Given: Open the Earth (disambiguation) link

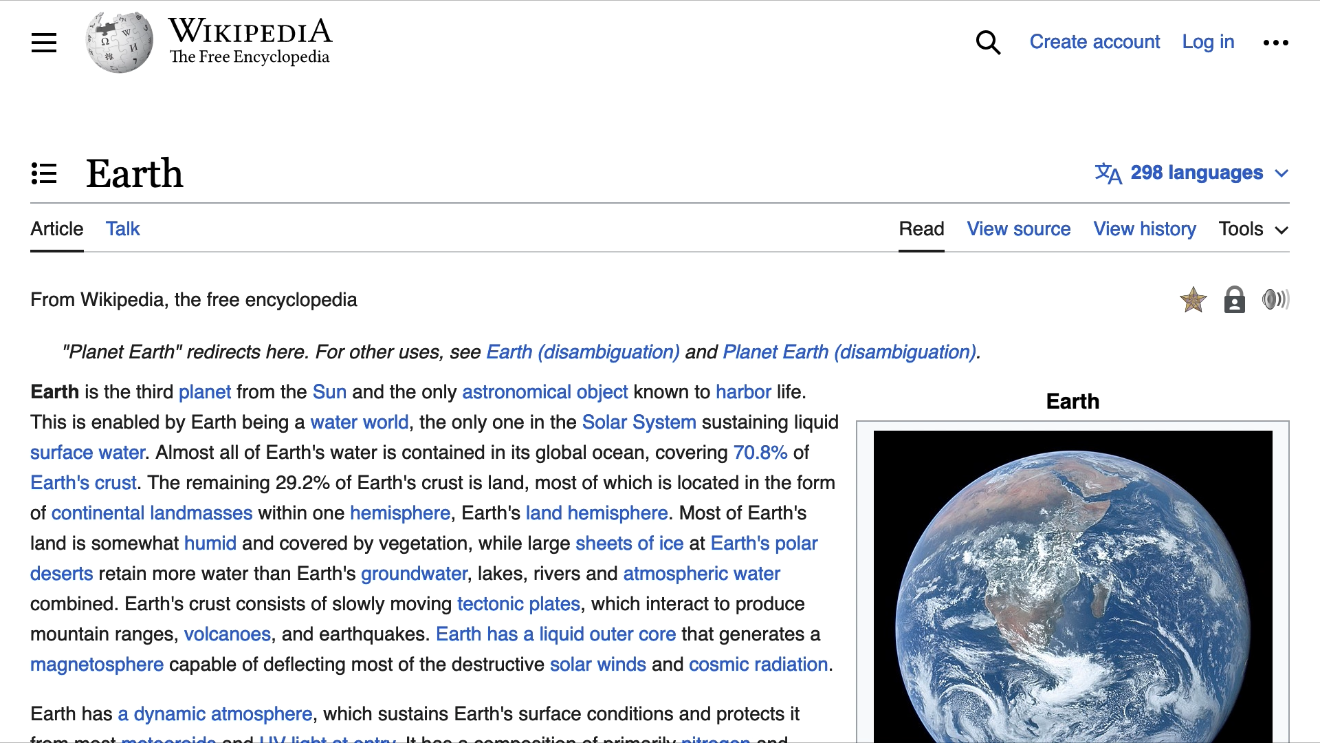Looking at the screenshot, I should click(583, 352).
